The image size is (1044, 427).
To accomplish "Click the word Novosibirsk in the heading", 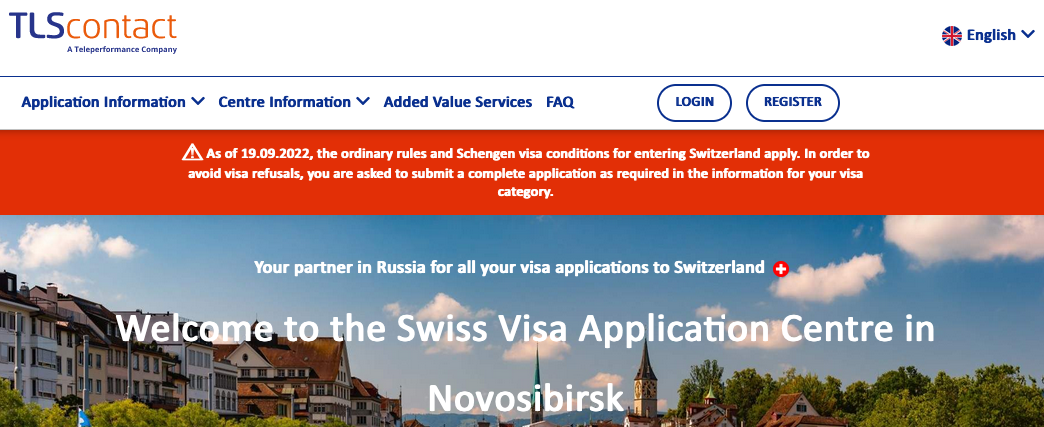I will pyautogui.click(x=526, y=397).
